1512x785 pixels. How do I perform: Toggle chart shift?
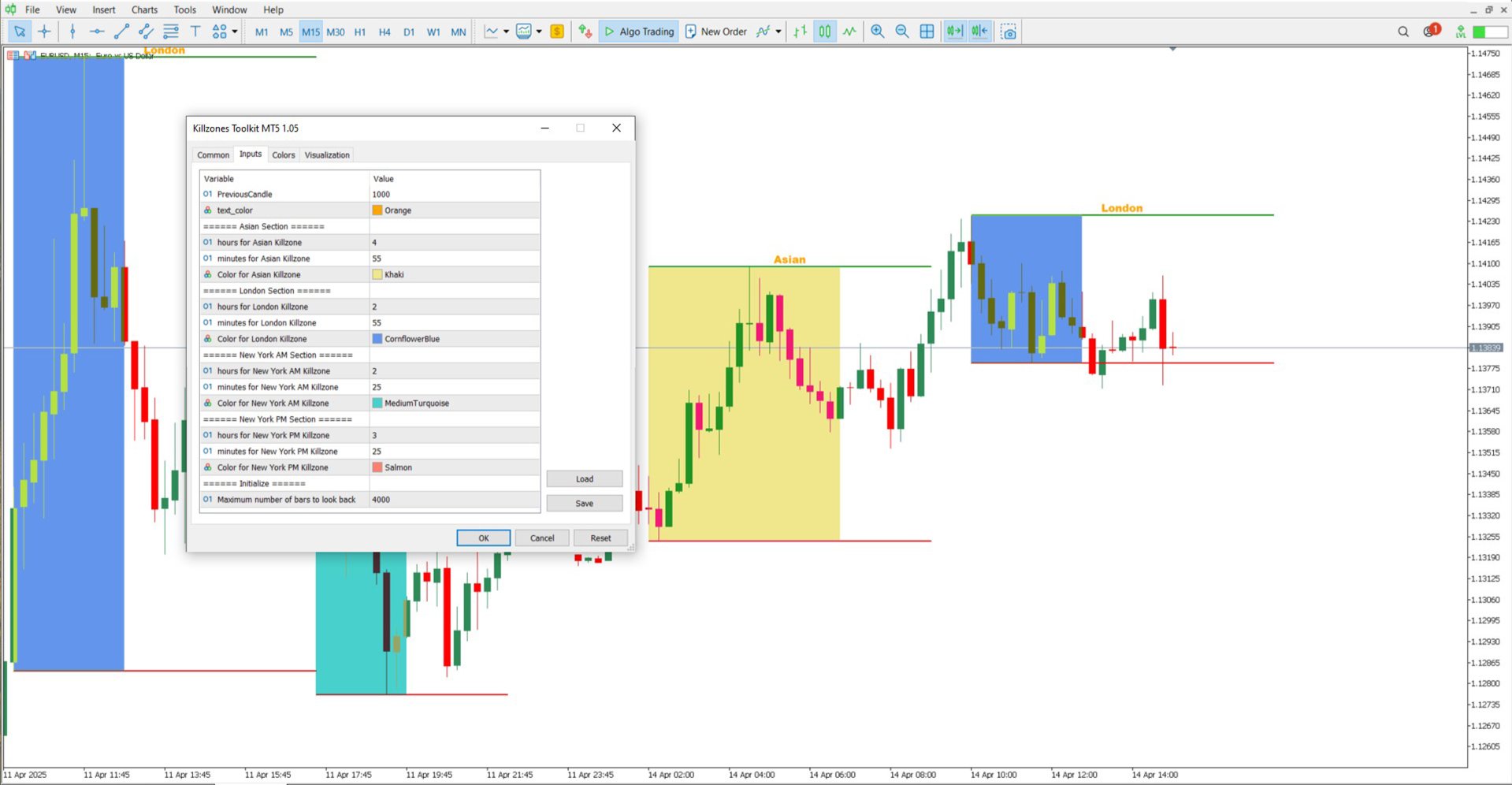pyautogui.click(x=979, y=32)
